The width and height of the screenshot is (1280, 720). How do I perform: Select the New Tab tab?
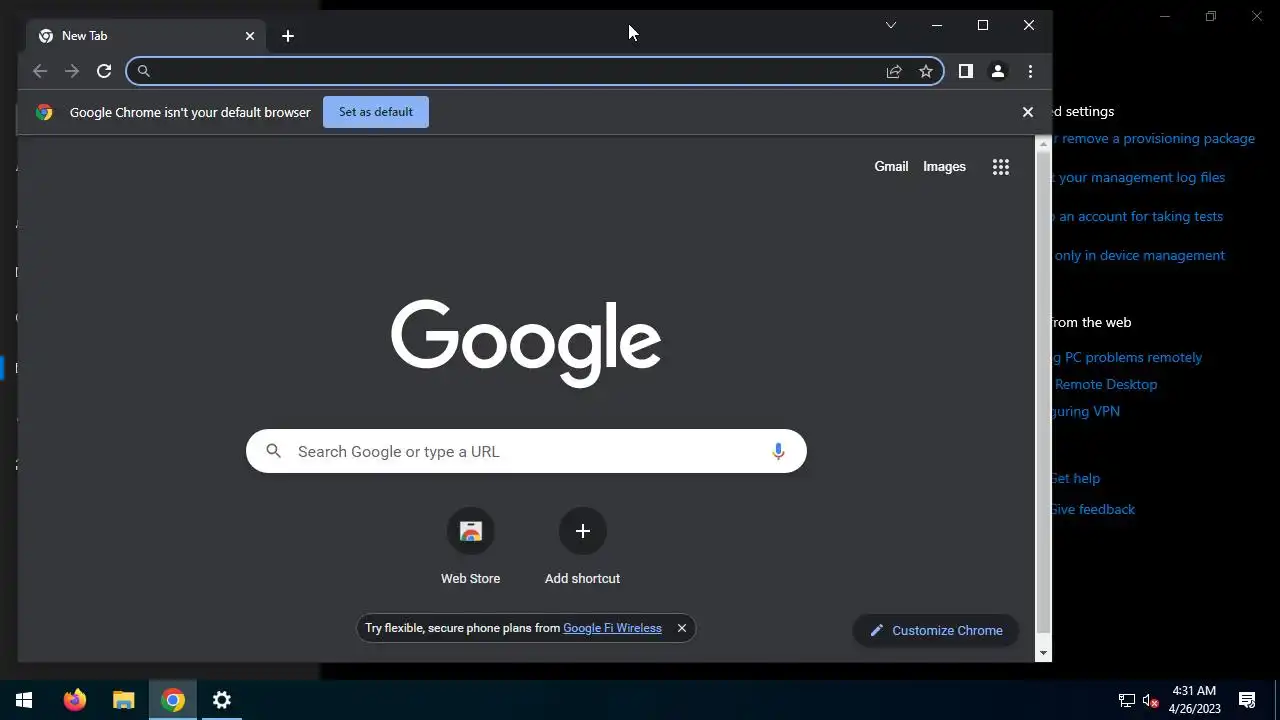(146, 36)
